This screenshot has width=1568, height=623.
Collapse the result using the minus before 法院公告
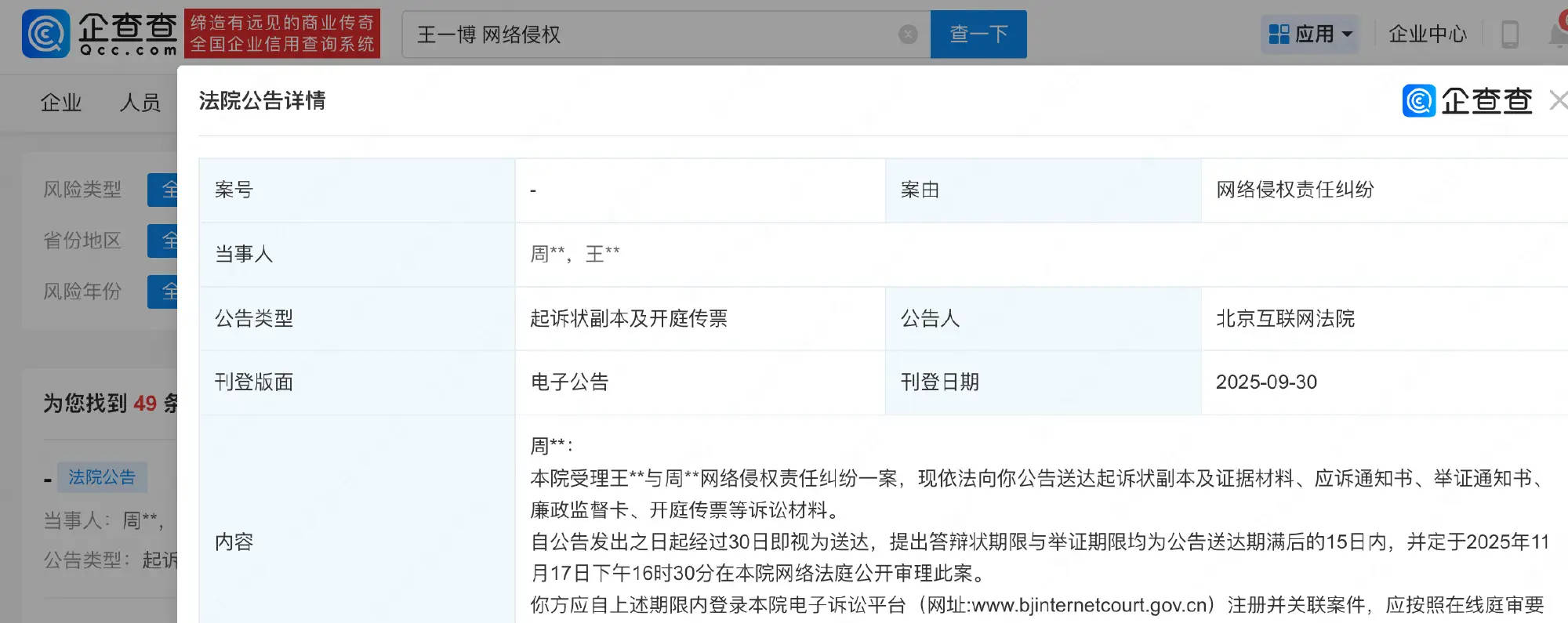[x=48, y=479]
